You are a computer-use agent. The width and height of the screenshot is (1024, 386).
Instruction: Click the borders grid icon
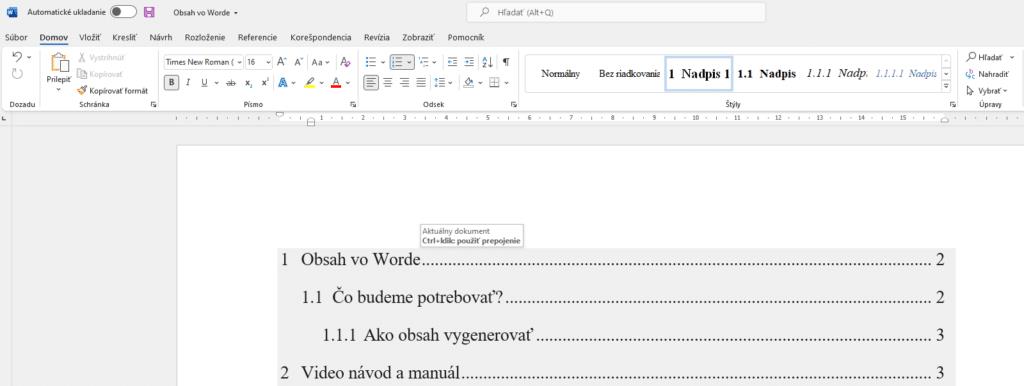point(494,83)
